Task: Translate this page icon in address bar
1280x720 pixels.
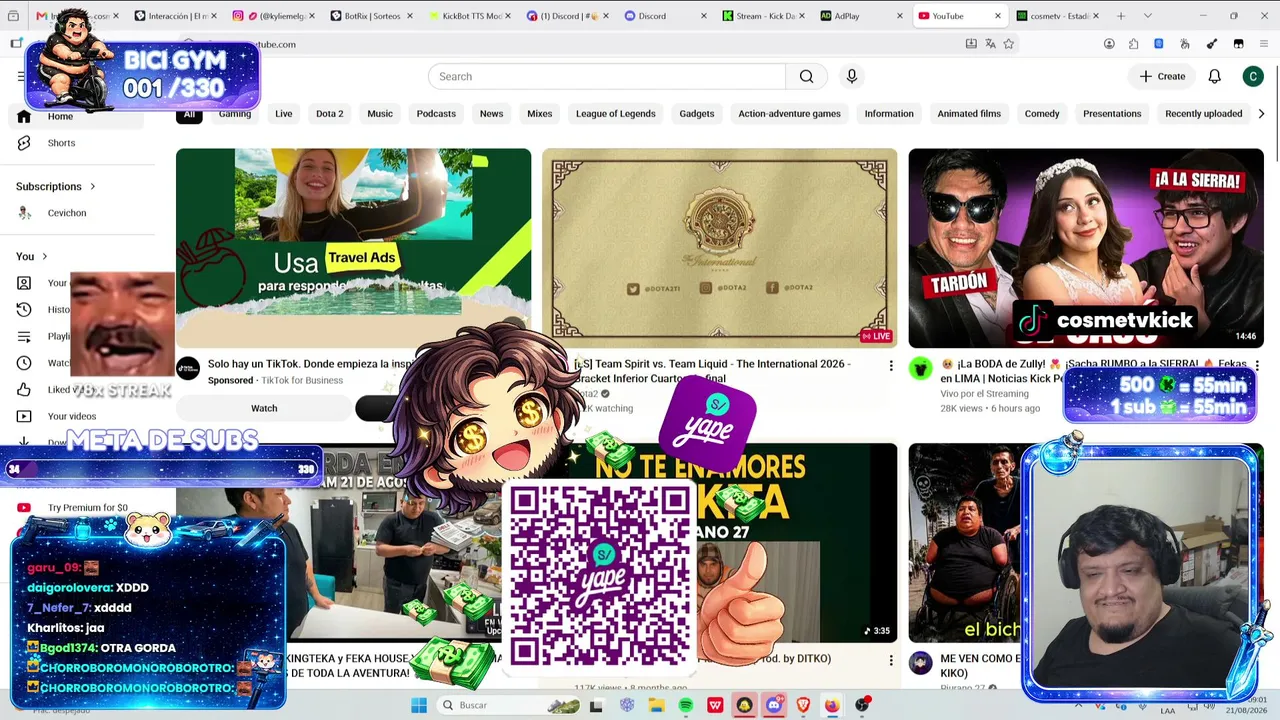Action: [x=990, y=44]
